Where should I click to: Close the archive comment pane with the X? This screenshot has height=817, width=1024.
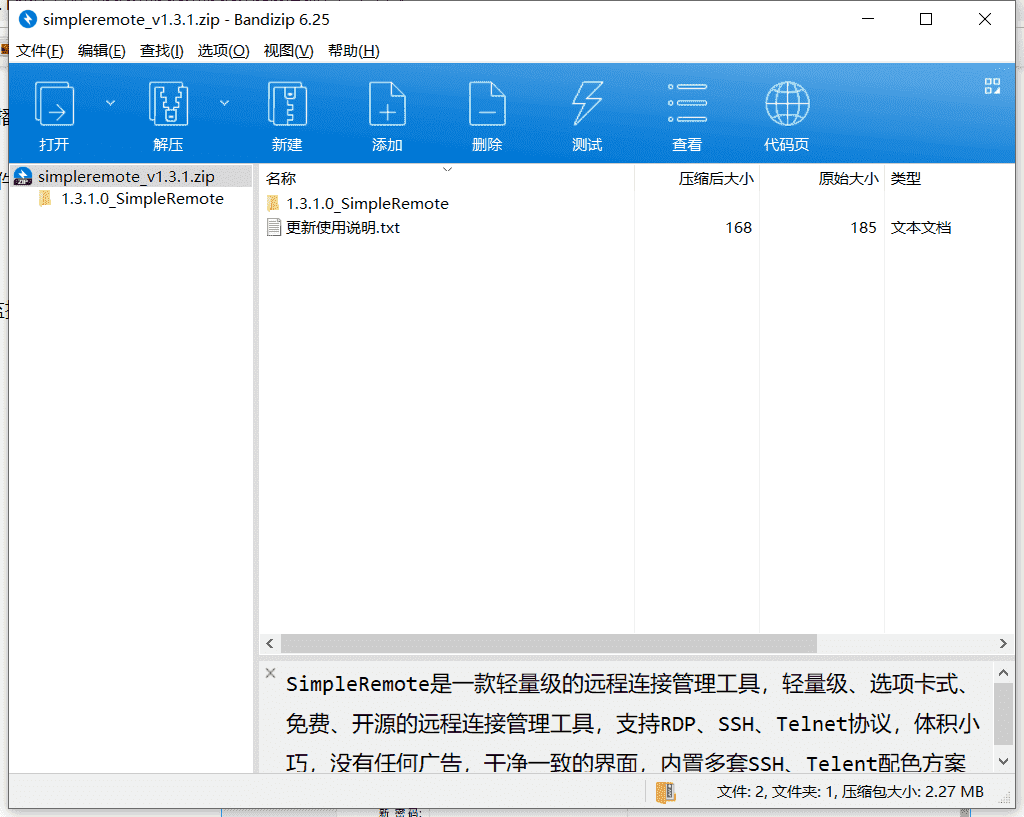(x=270, y=673)
